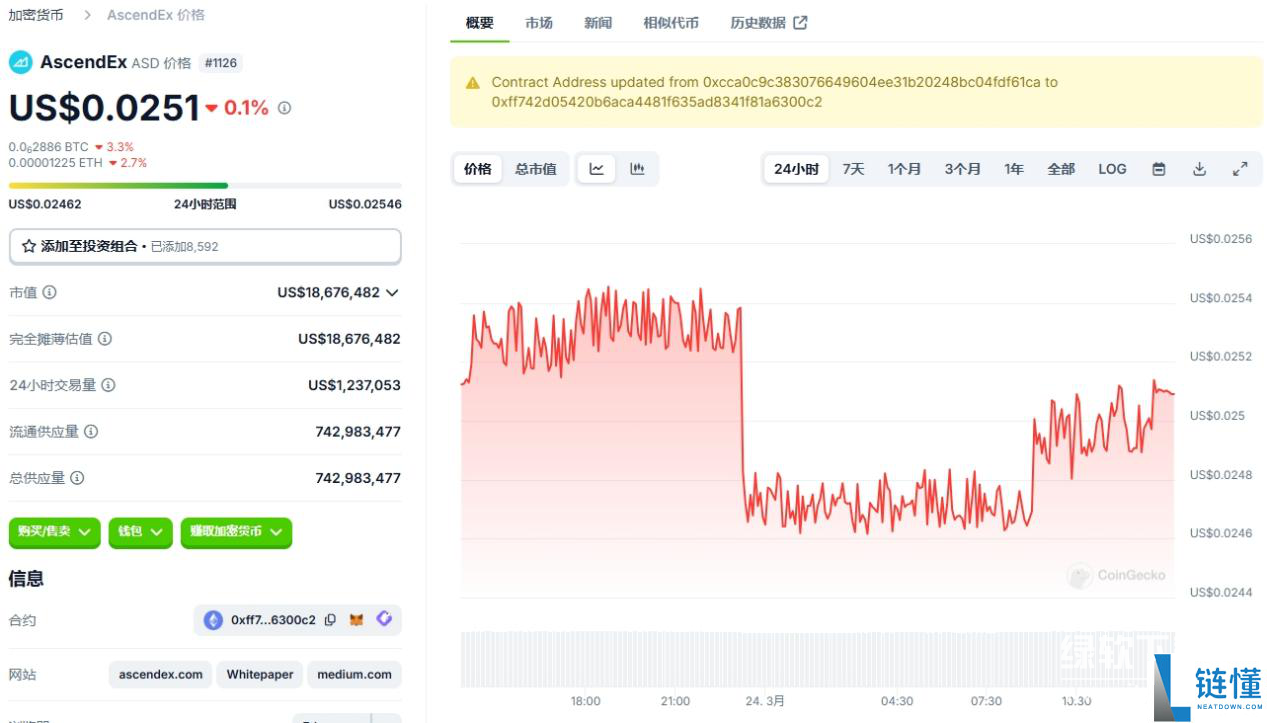Toggle the LOG scale option
The image size is (1267, 723).
click(x=1112, y=169)
